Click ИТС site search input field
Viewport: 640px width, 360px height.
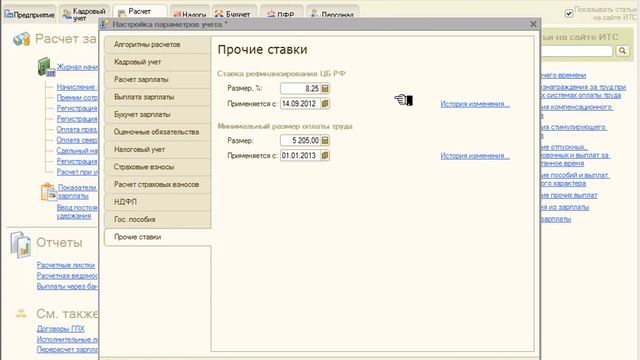577,51
